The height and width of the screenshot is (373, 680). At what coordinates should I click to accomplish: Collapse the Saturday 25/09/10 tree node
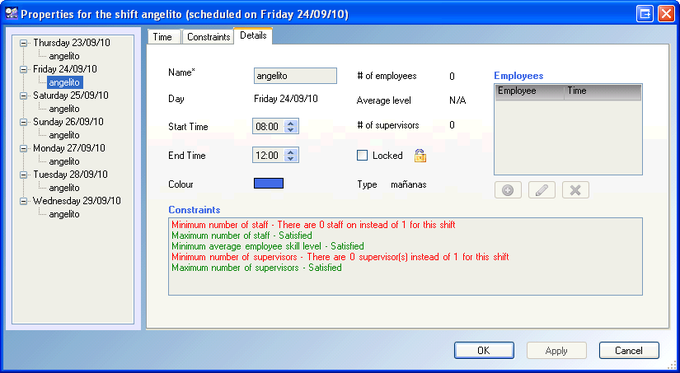click(x=23, y=96)
